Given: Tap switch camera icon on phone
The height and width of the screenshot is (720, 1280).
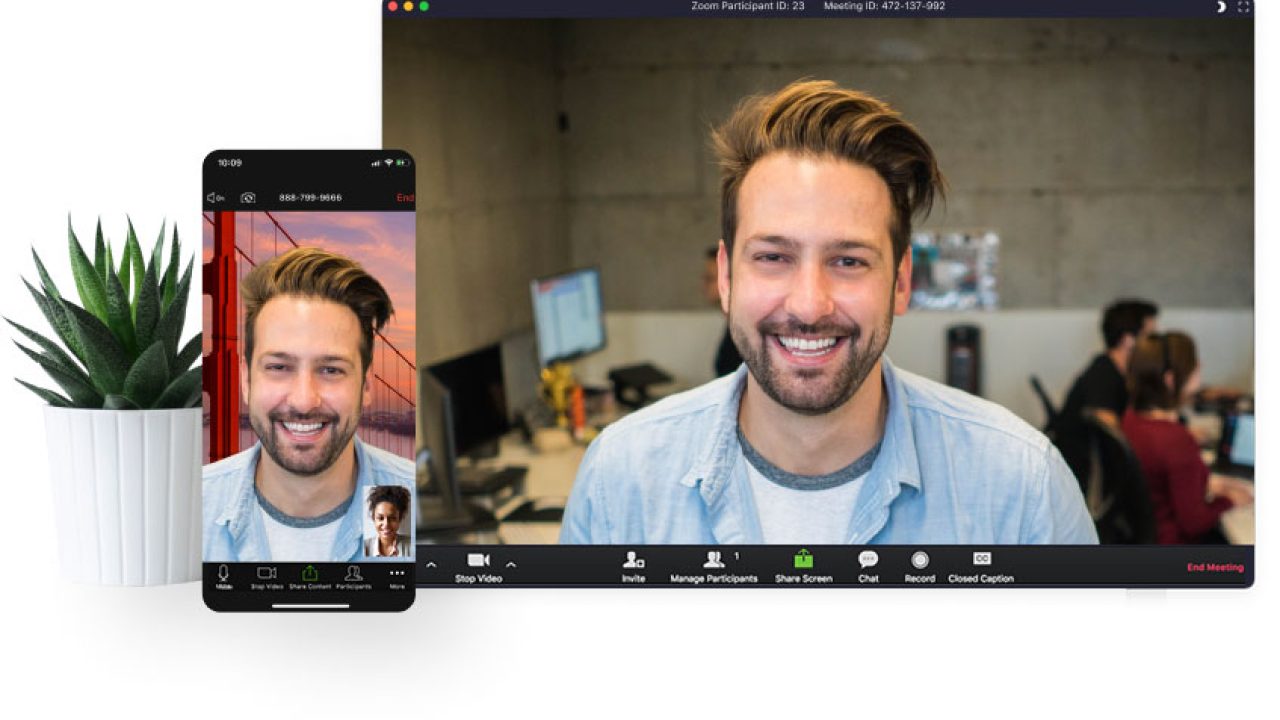Looking at the screenshot, I should (248, 198).
